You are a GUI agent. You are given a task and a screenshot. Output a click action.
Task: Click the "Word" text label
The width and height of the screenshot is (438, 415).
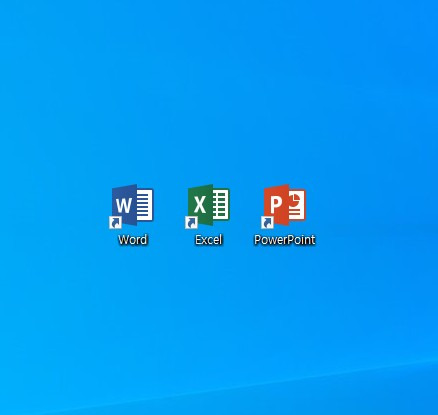(x=133, y=240)
